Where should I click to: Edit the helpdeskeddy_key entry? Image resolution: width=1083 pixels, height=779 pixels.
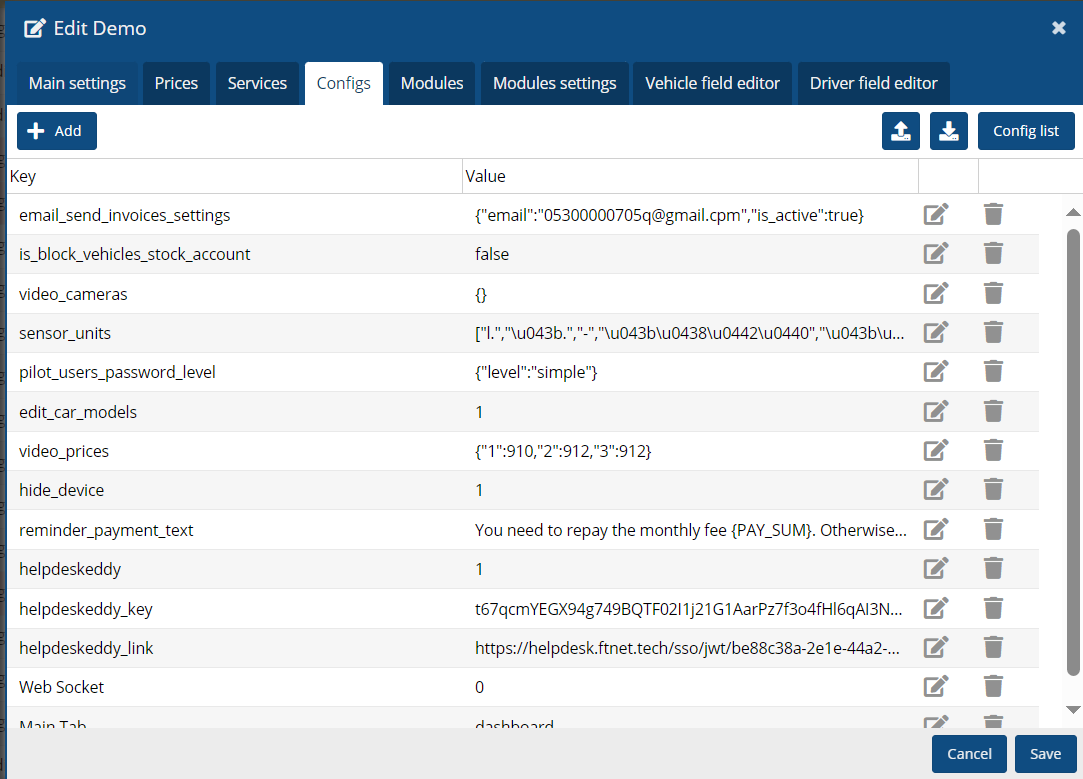tap(935, 608)
